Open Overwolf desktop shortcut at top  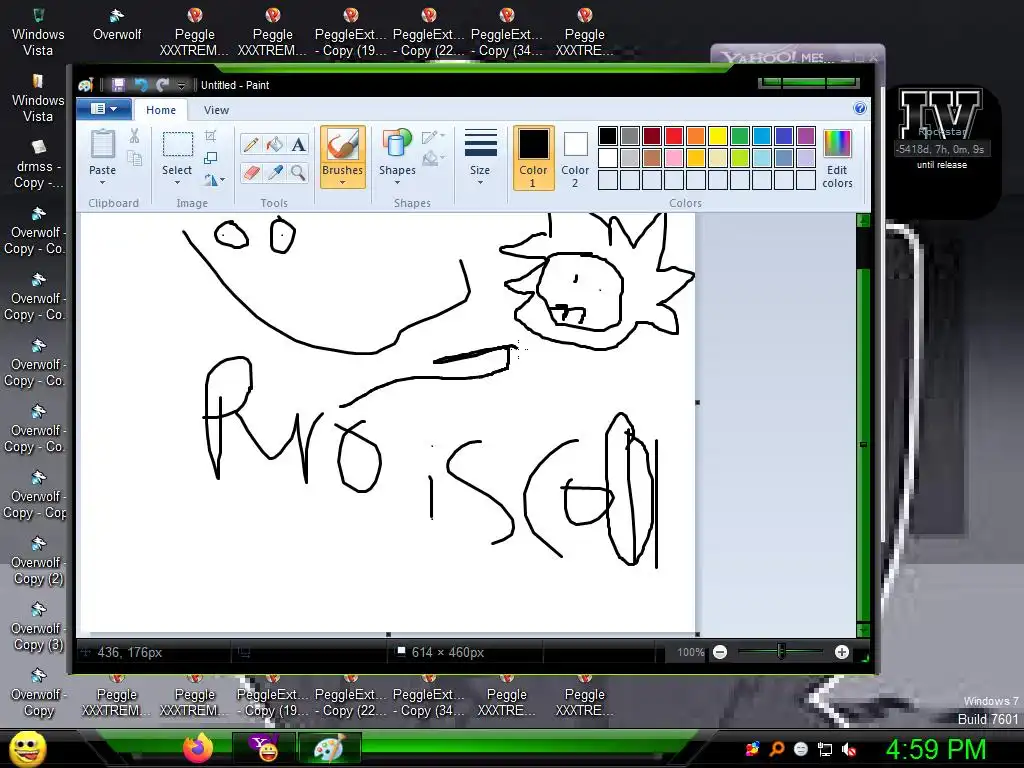point(117,25)
